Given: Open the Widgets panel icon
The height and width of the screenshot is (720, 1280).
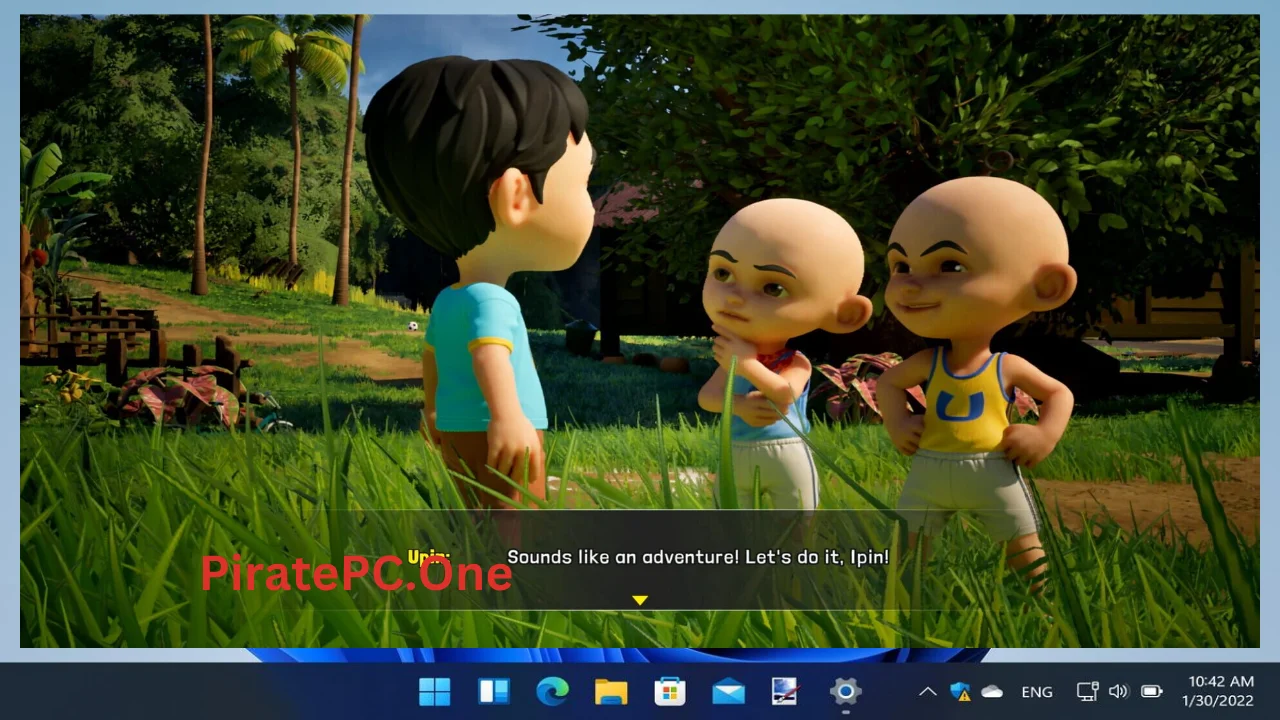Looking at the screenshot, I should [493, 691].
